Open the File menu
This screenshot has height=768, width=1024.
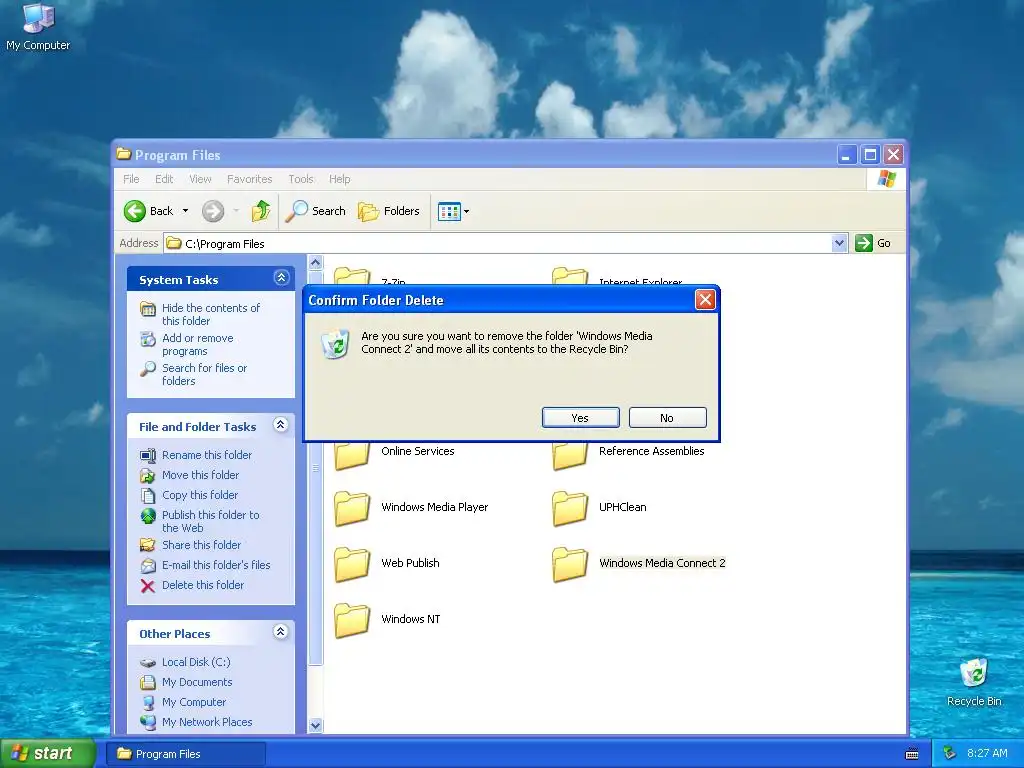coord(131,179)
